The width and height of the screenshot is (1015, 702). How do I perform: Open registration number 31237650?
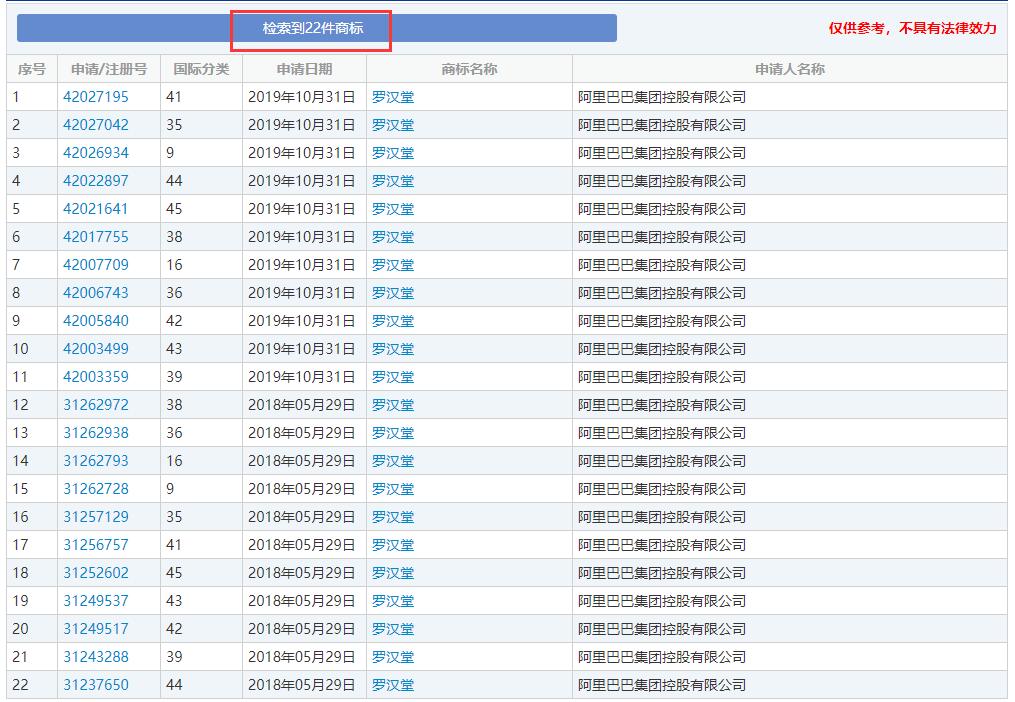(x=96, y=685)
